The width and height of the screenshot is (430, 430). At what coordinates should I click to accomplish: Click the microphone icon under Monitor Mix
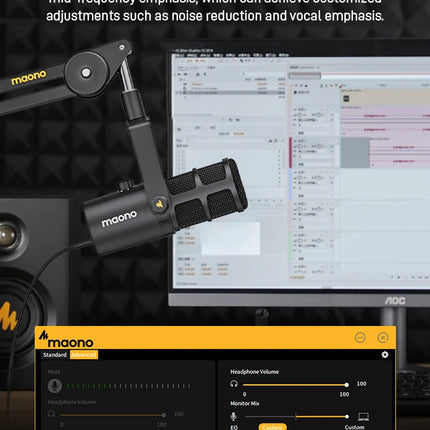[234, 416]
